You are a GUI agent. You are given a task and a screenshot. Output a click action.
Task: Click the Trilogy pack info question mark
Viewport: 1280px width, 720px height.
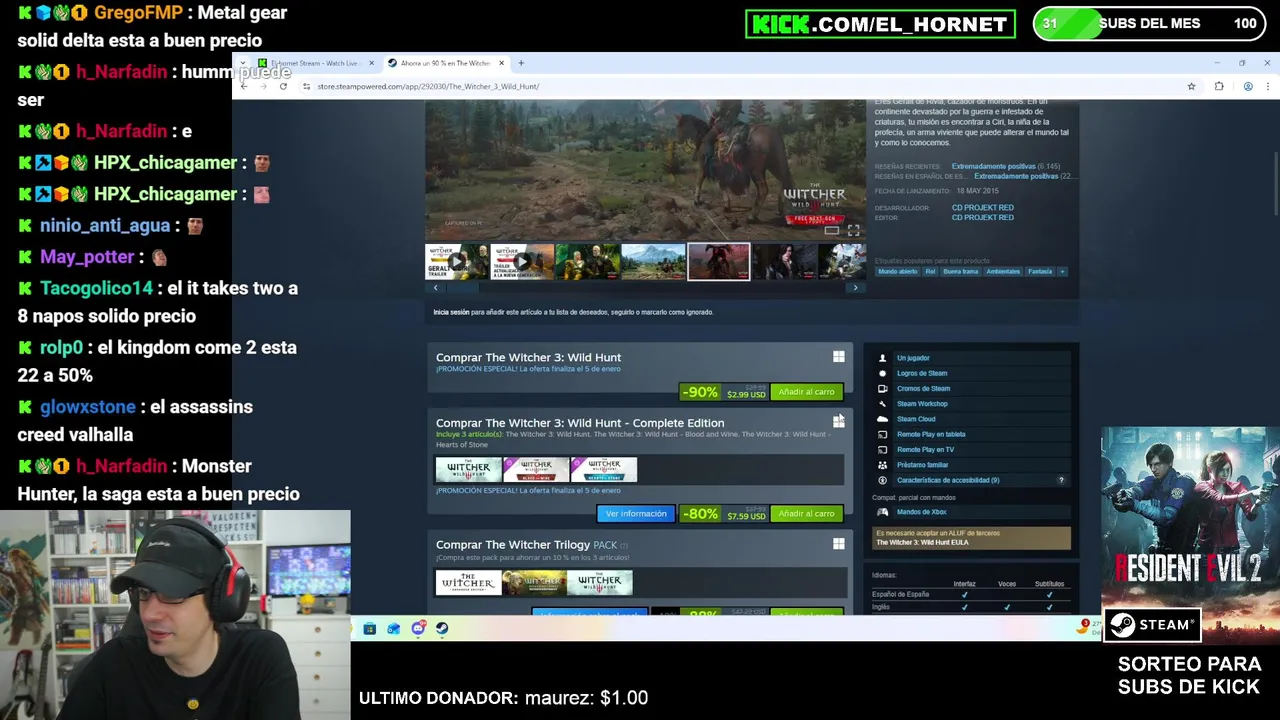(624, 546)
